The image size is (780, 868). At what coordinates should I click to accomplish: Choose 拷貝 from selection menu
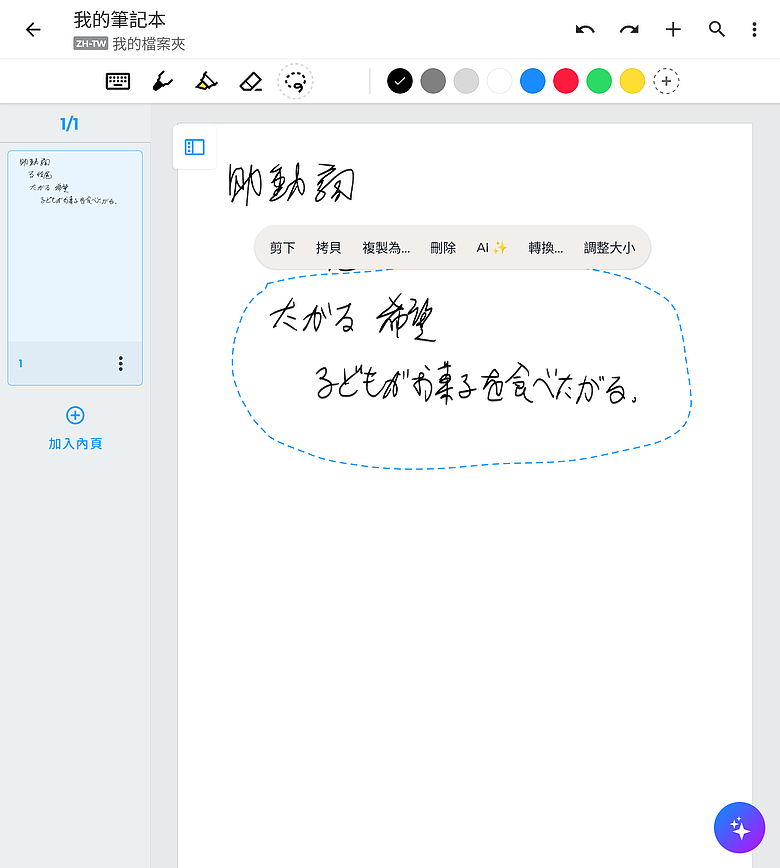[x=328, y=247]
